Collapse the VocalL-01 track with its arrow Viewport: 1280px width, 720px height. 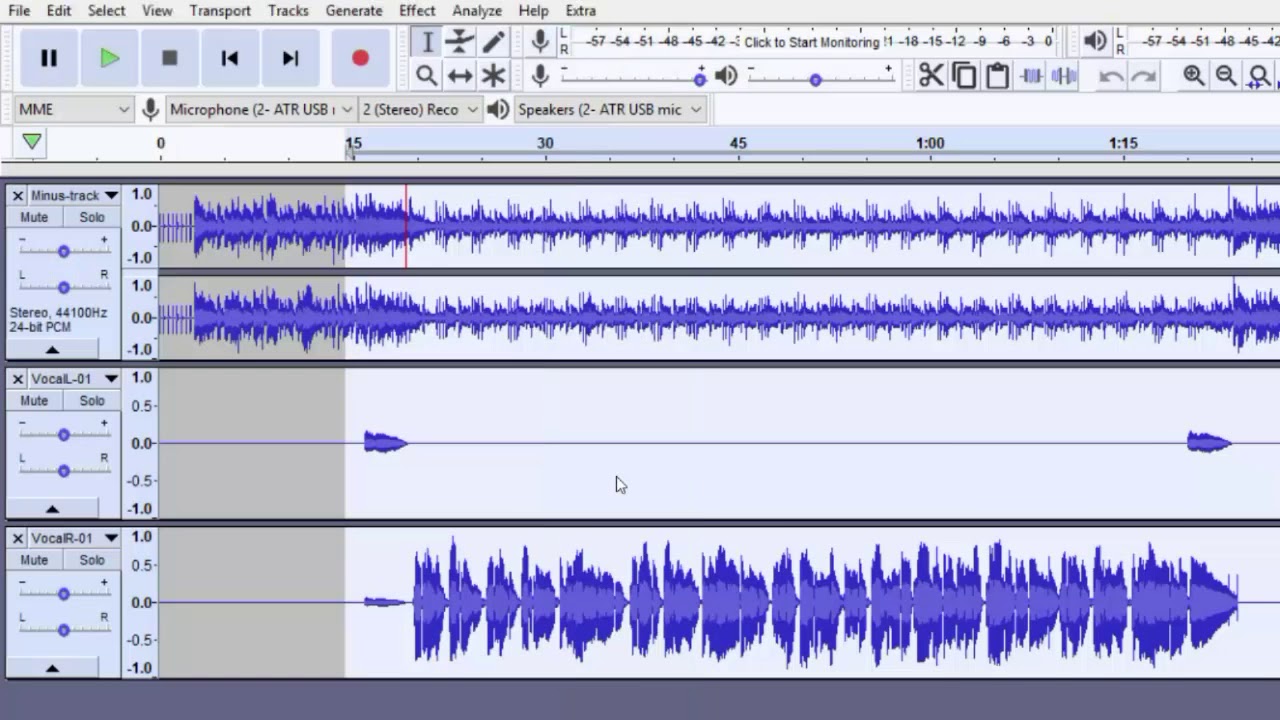[x=52, y=508]
